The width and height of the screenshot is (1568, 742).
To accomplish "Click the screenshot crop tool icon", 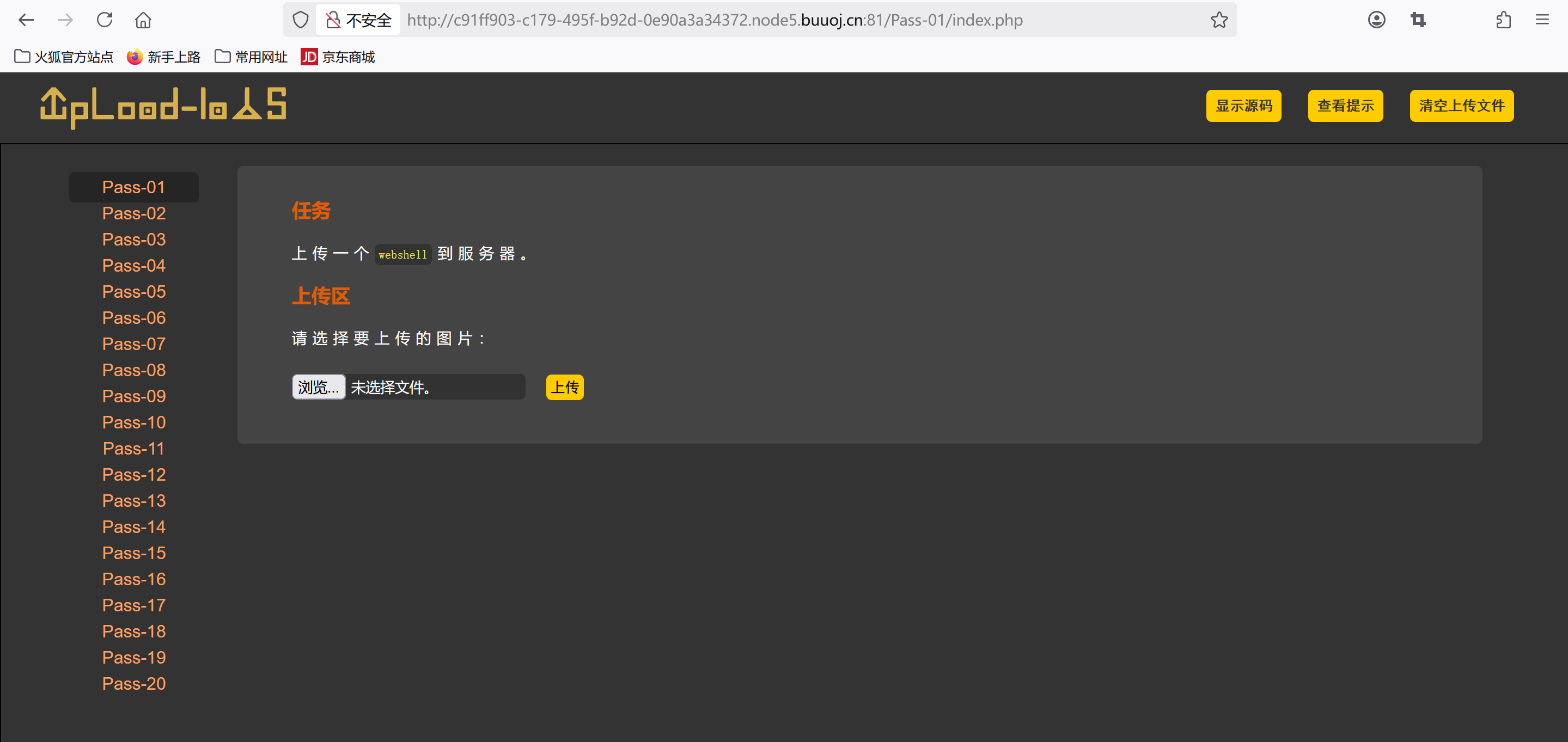I will pos(1418,20).
